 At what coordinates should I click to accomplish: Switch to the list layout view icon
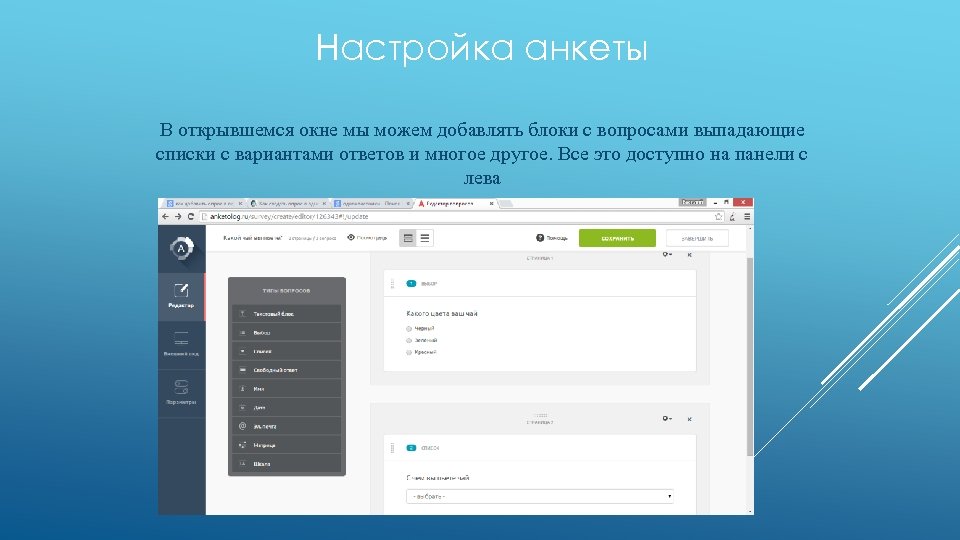pyautogui.click(x=425, y=238)
